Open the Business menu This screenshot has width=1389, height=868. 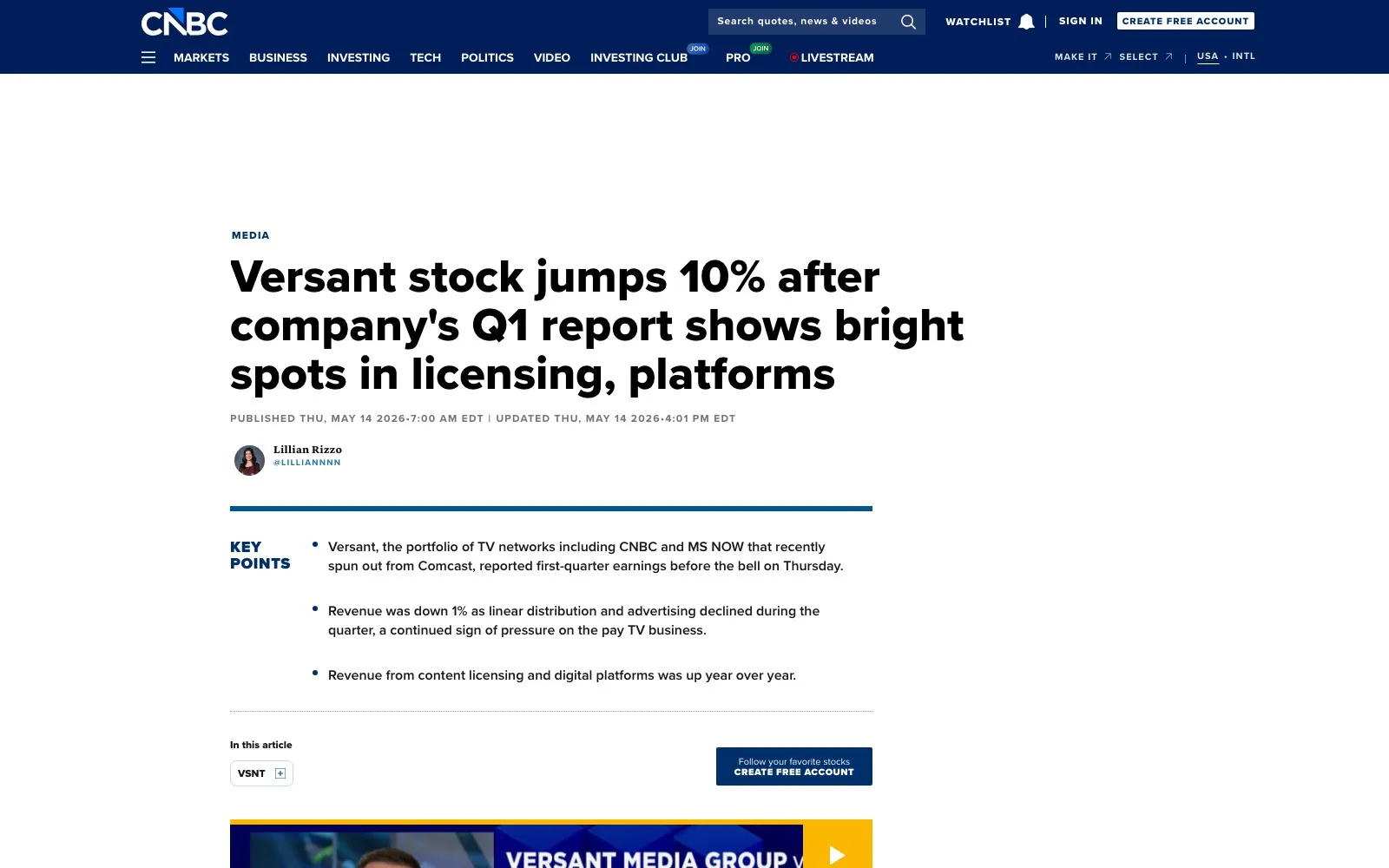(x=278, y=57)
